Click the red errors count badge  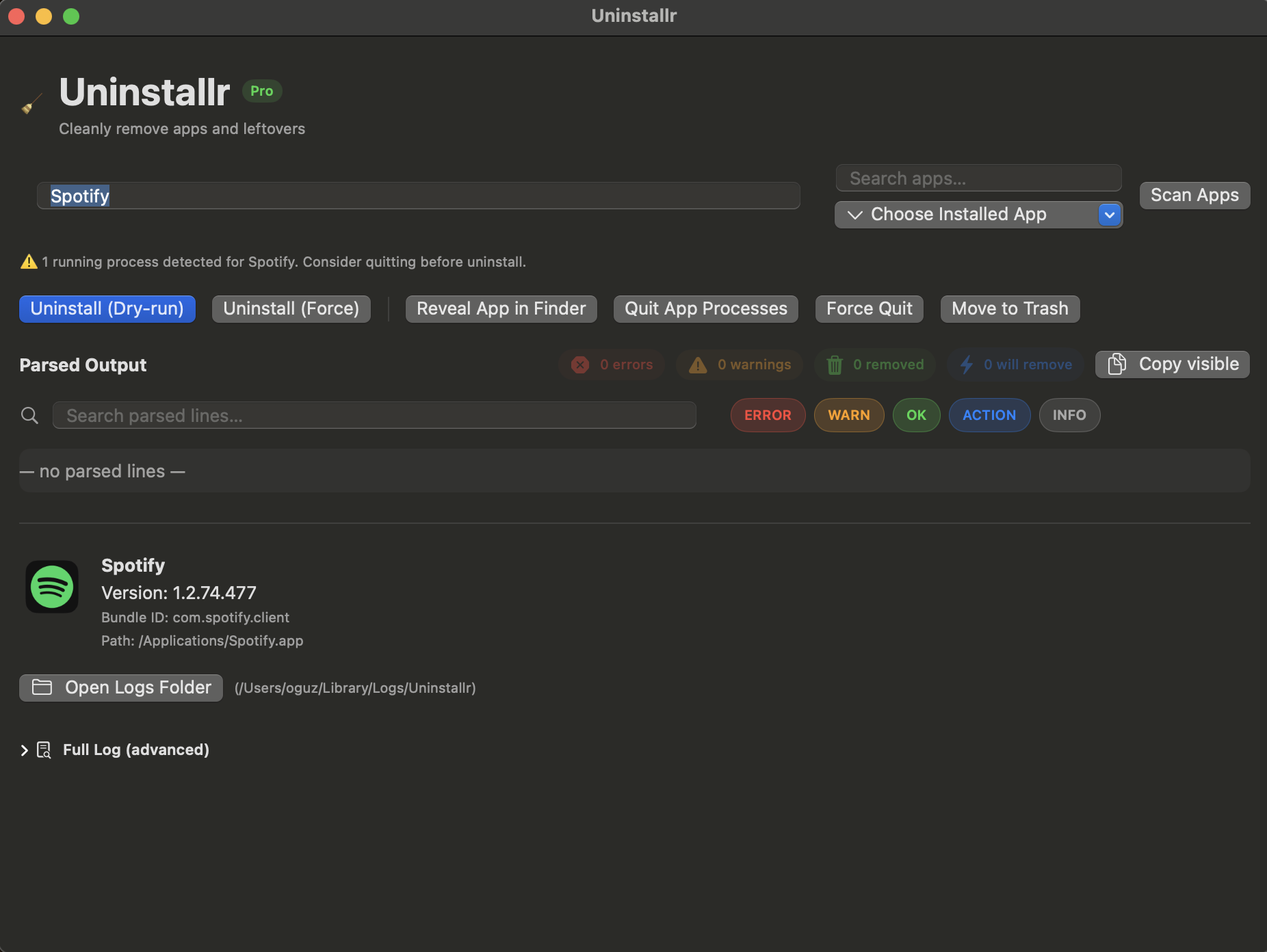[x=612, y=365]
